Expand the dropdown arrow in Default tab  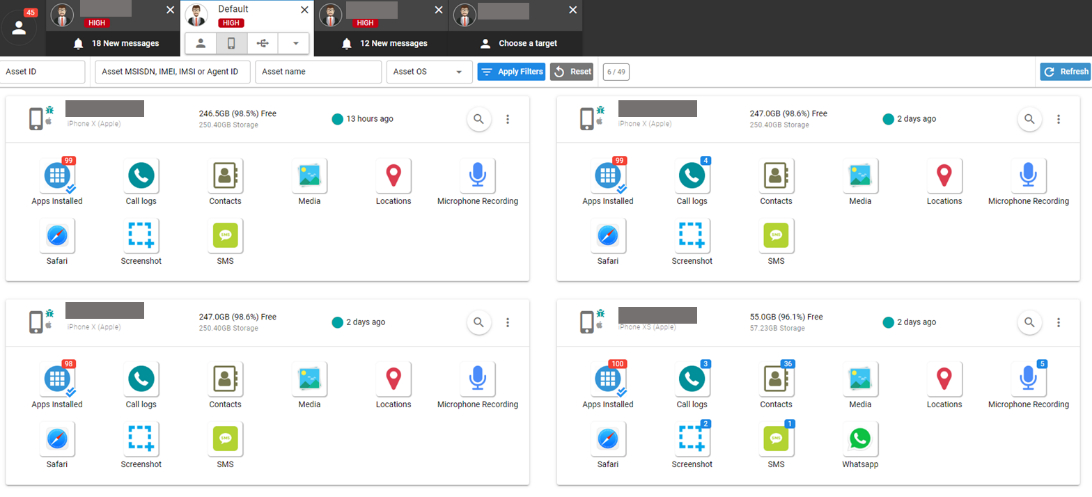point(294,43)
